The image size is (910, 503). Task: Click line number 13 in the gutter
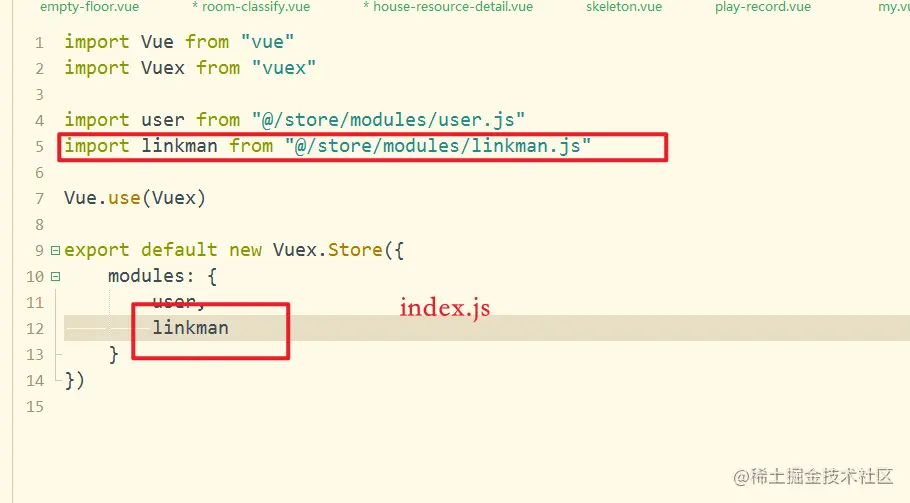click(x=35, y=354)
